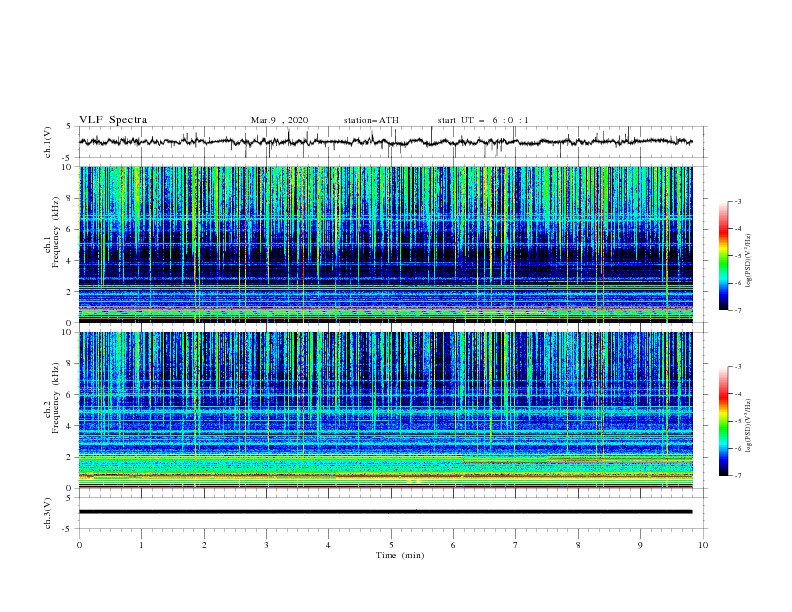Click the "2" tick on ch.1 frequency axis

pos(69,292)
